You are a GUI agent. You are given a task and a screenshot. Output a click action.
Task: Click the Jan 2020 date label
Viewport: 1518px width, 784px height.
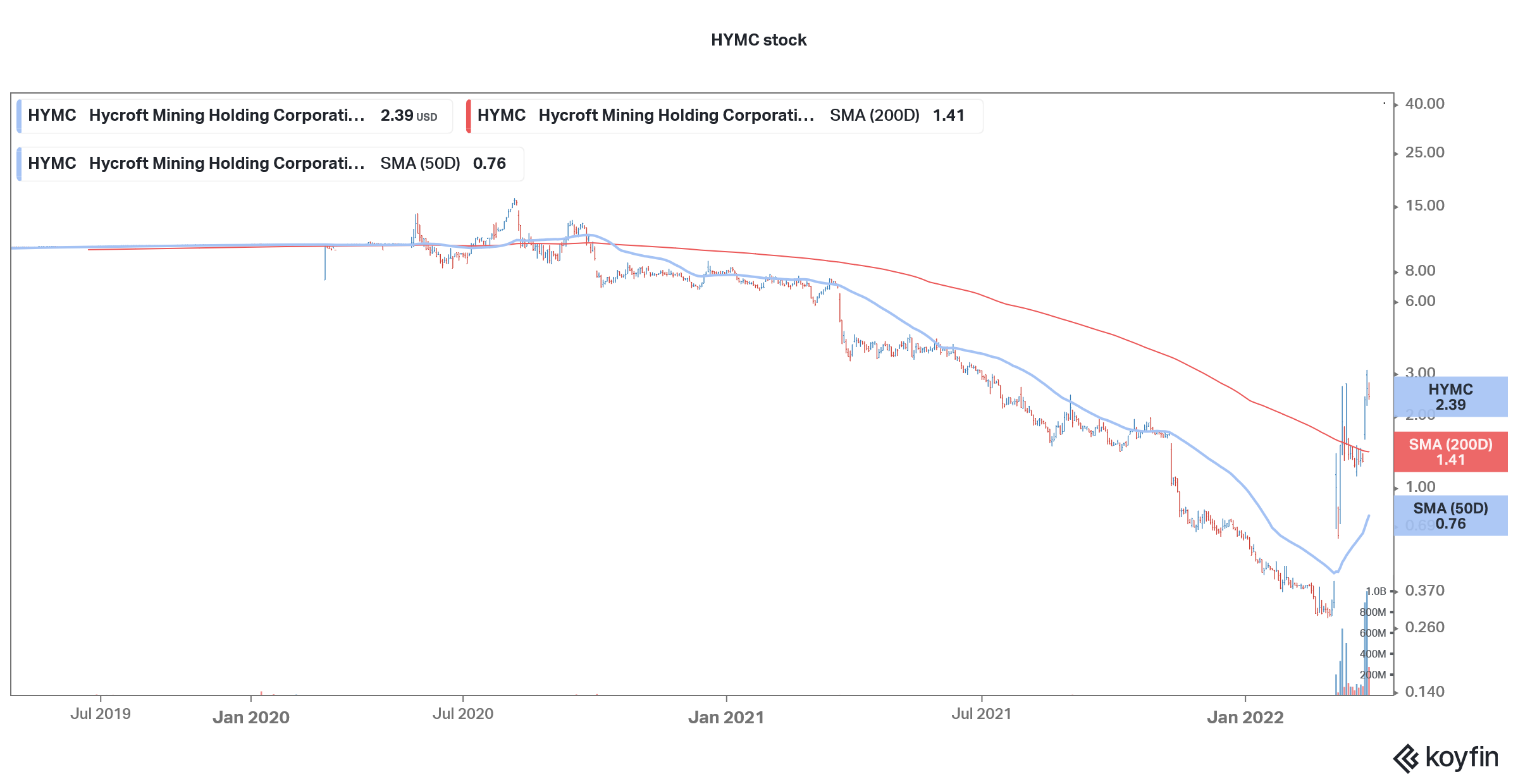(x=251, y=718)
